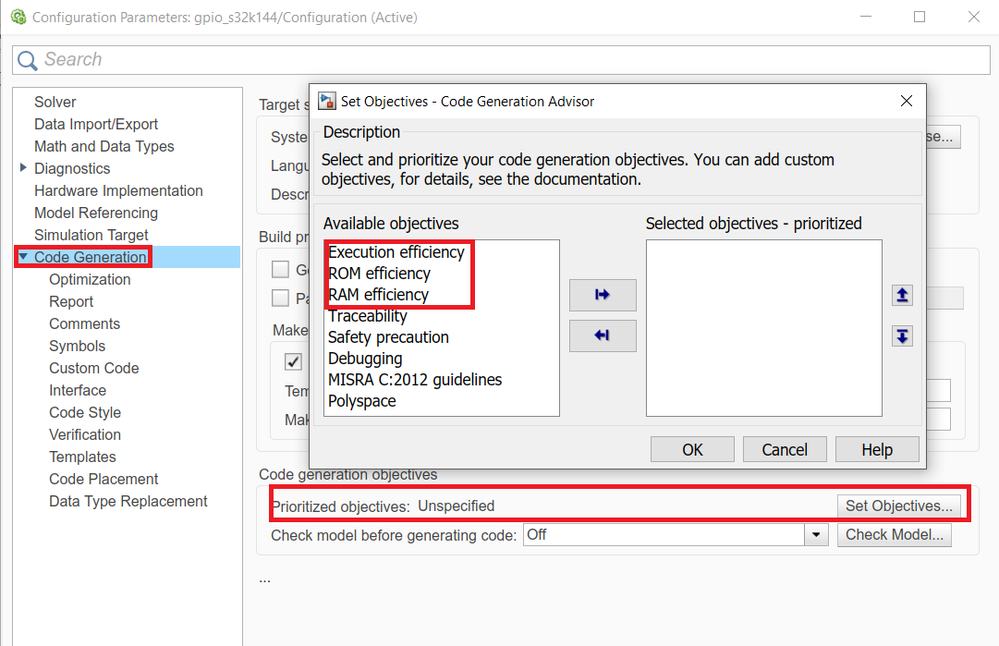
Task: Click OK in Set Objectives dialog
Action: click(x=692, y=450)
